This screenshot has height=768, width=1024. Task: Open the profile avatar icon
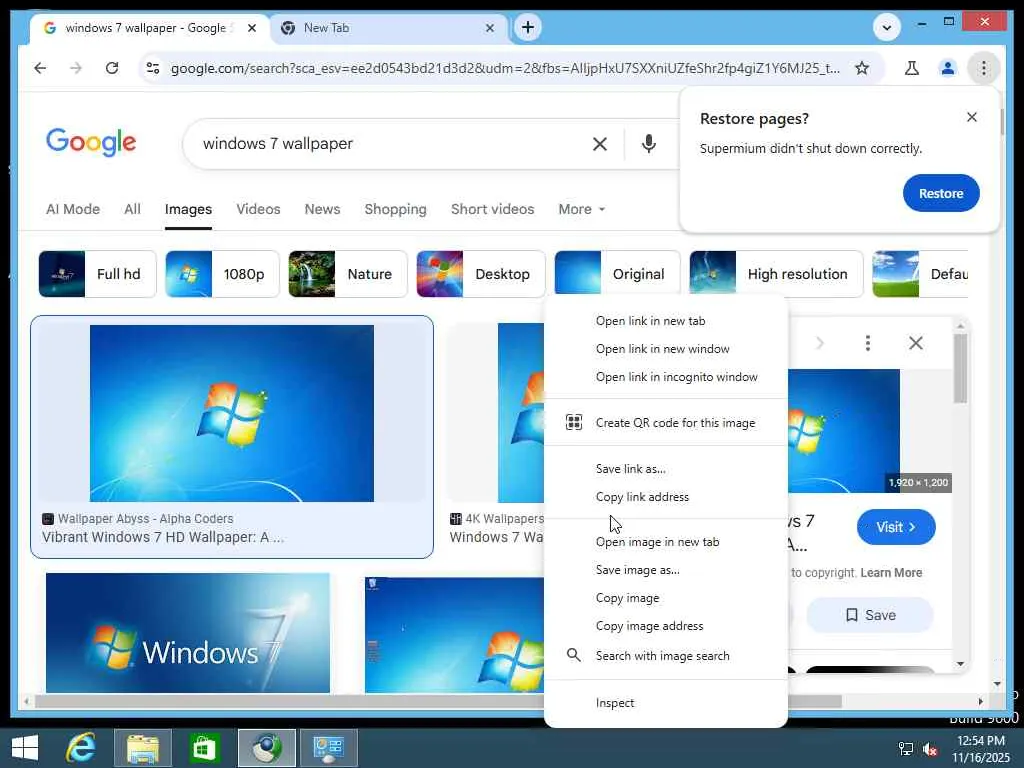(x=948, y=68)
